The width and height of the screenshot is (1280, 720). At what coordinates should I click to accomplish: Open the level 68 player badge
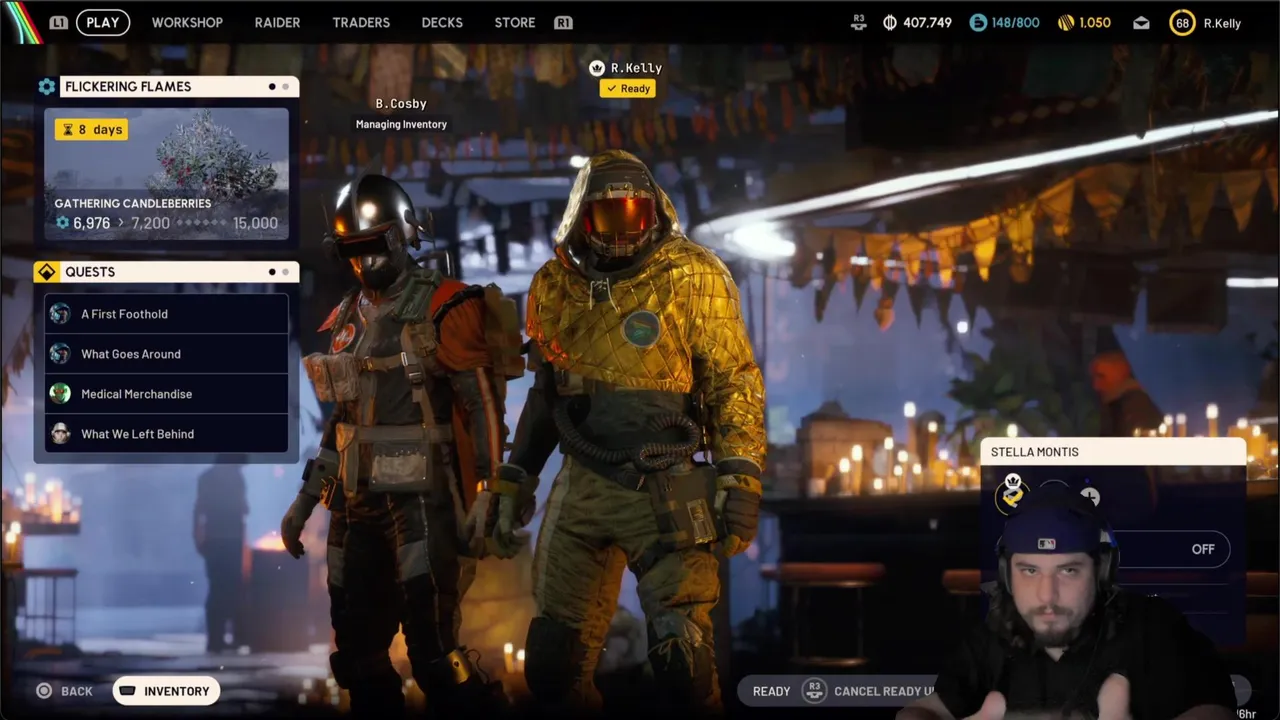[1182, 23]
